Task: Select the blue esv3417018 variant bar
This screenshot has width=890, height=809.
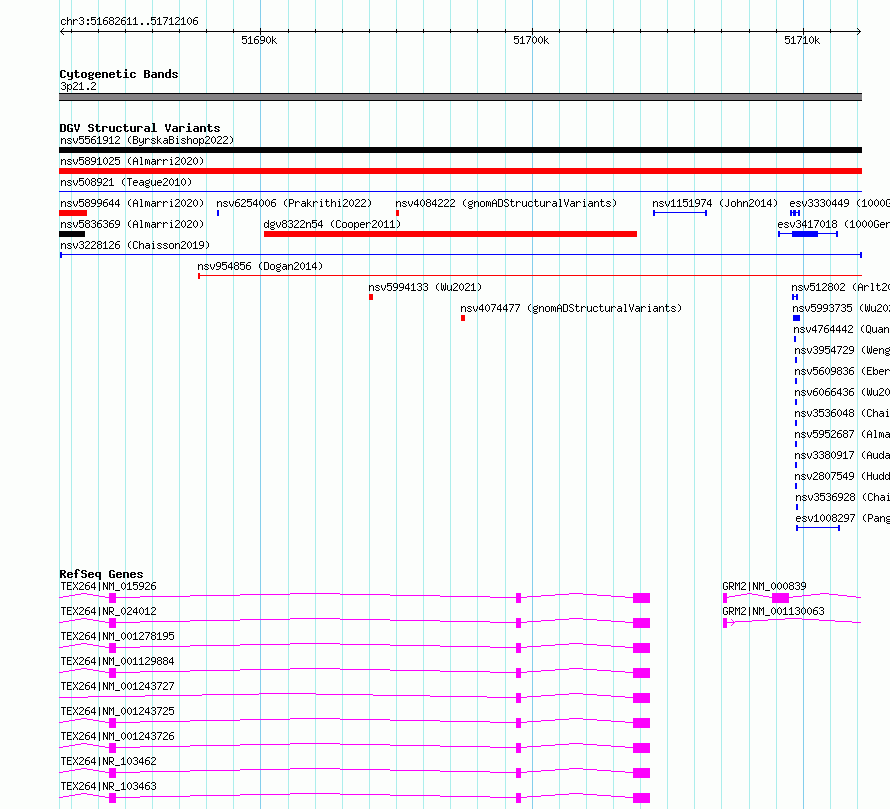Action: [x=808, y=234]
